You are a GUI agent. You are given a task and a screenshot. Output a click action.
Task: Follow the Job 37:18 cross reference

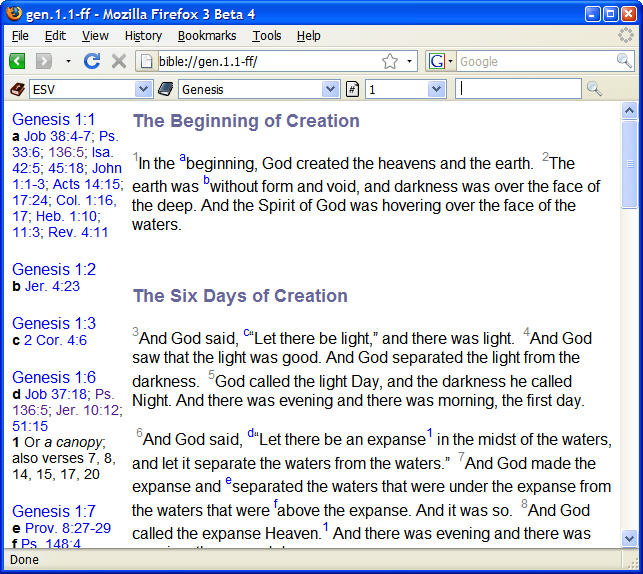56,394
